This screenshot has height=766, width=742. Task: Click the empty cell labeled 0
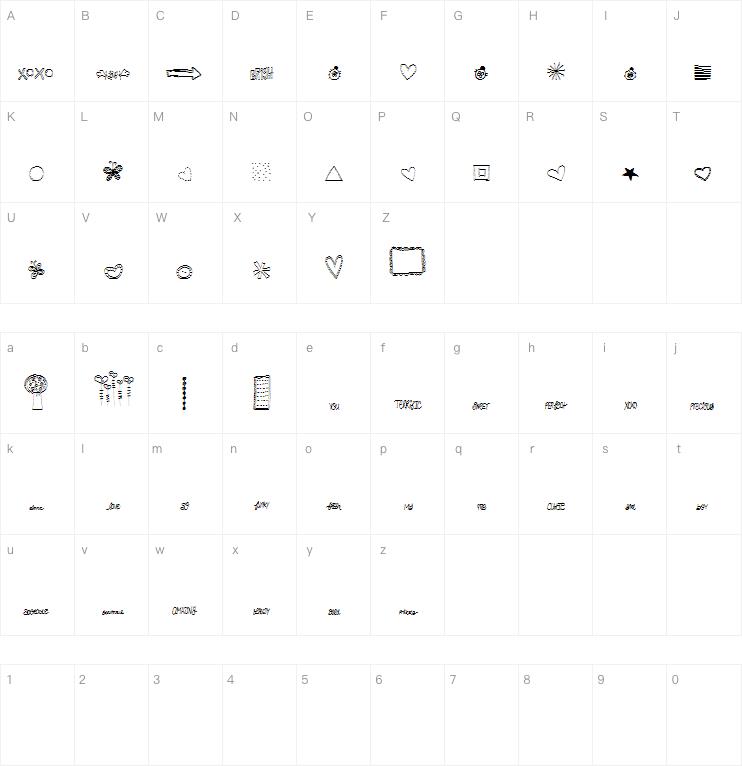(x=704, y=715)
